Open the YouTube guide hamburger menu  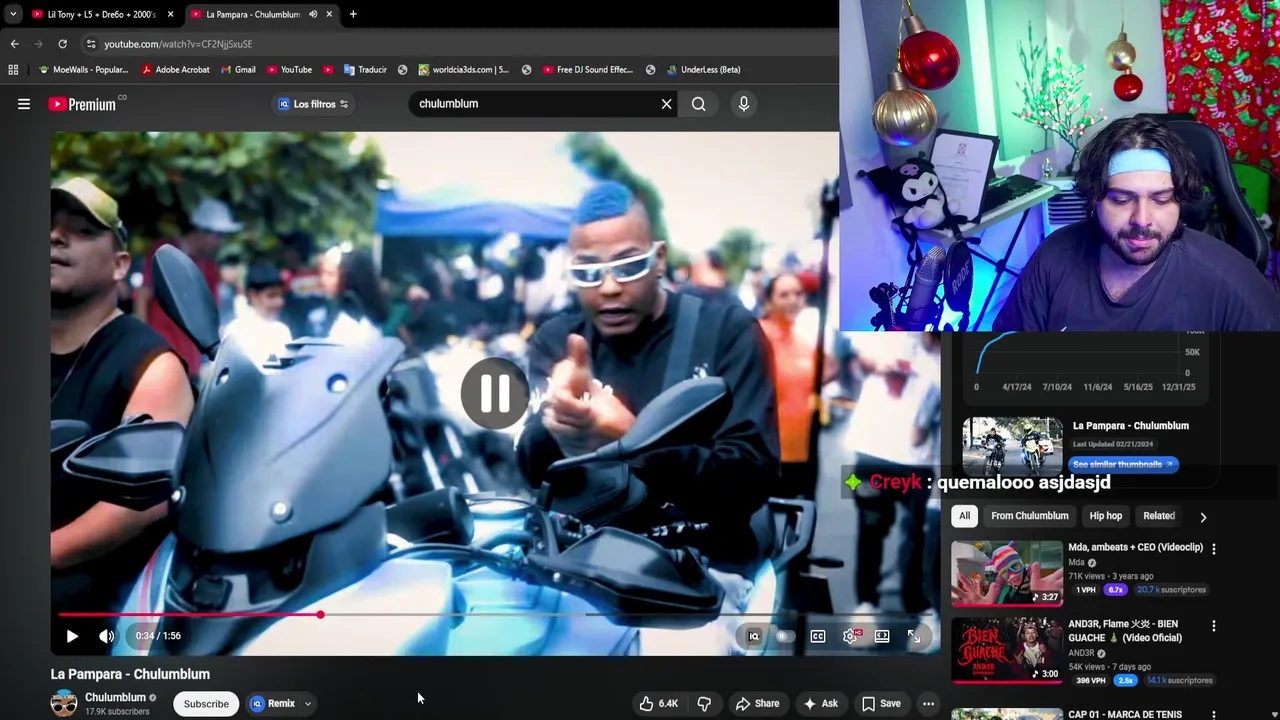pos(24,104)
